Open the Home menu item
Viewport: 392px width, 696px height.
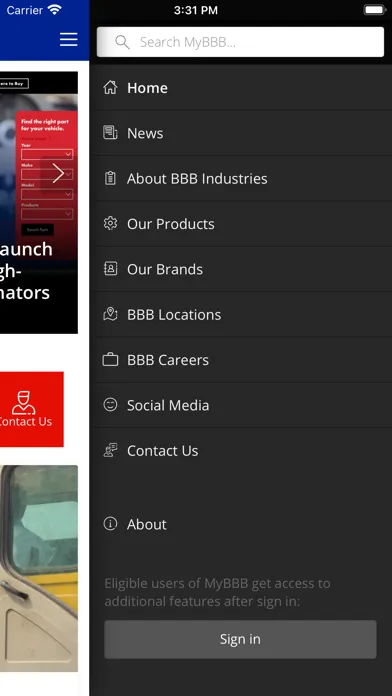[x=241, y=87]
